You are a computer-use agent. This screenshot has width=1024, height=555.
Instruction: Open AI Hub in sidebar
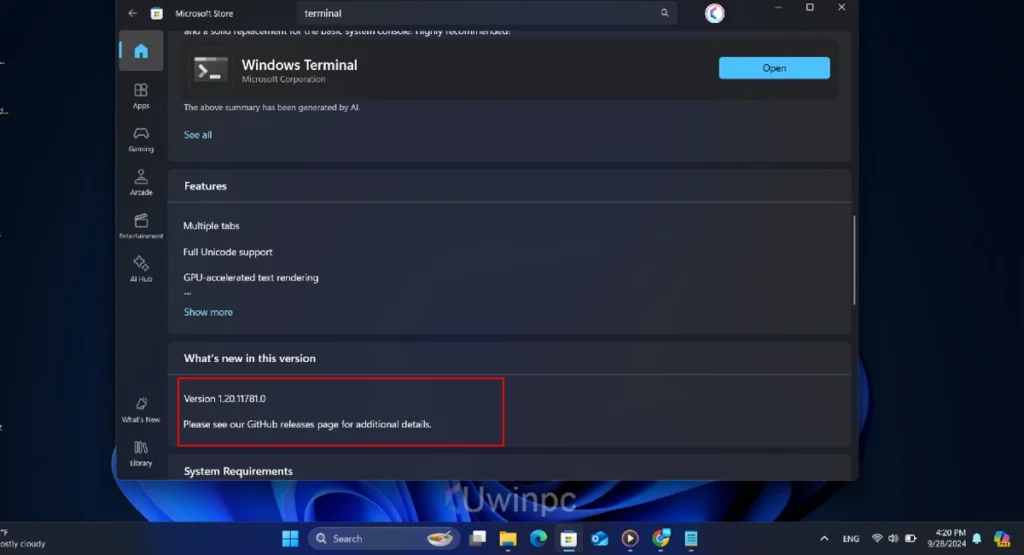pos(141,269)
